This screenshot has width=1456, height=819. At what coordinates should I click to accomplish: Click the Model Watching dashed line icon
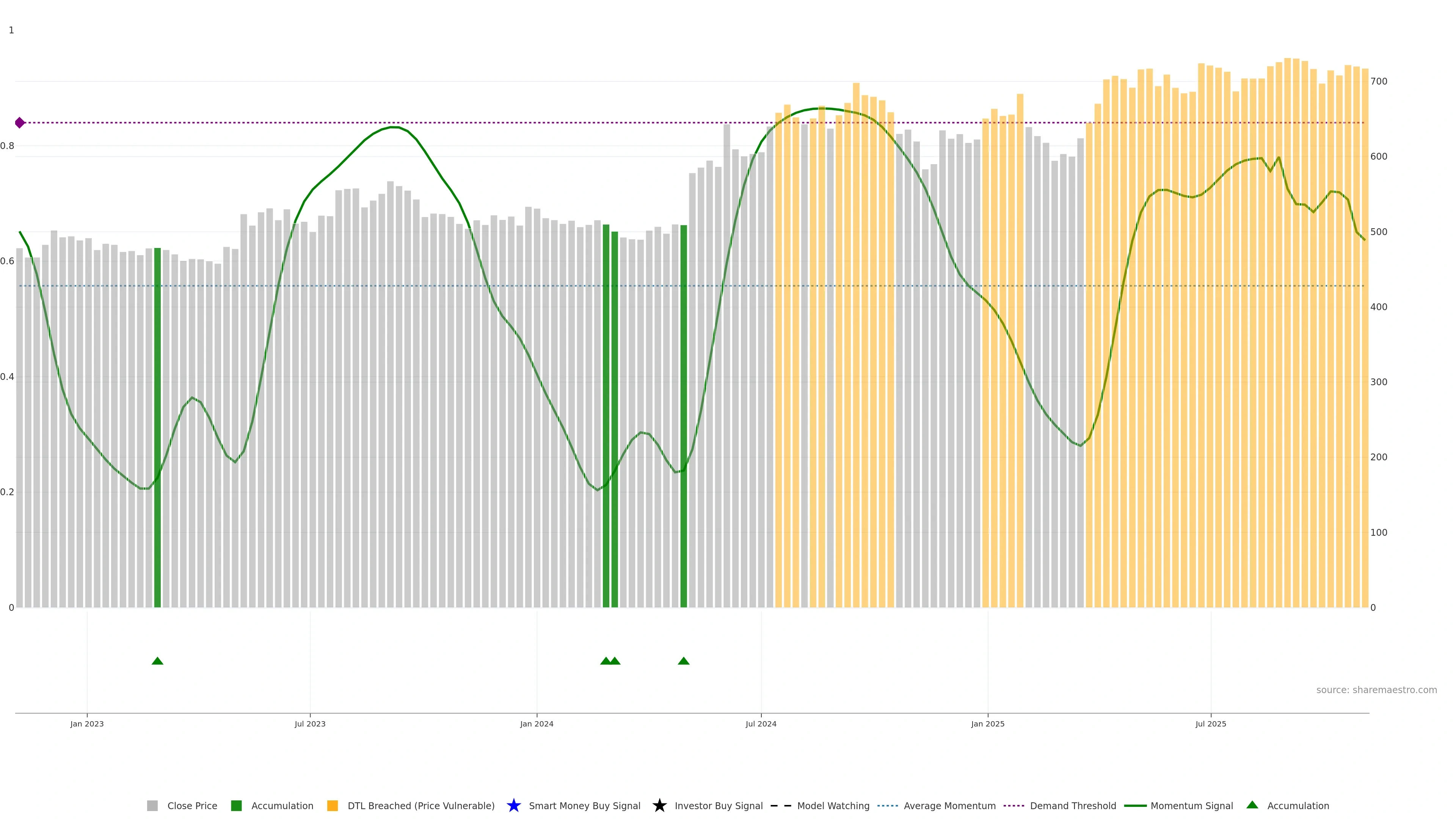781,805
